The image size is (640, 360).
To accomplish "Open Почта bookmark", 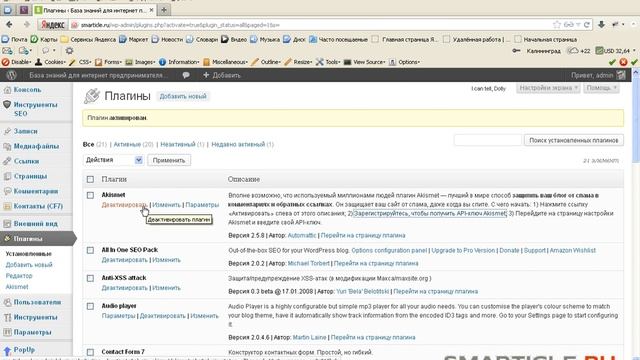I will click(x=14, y=40).
